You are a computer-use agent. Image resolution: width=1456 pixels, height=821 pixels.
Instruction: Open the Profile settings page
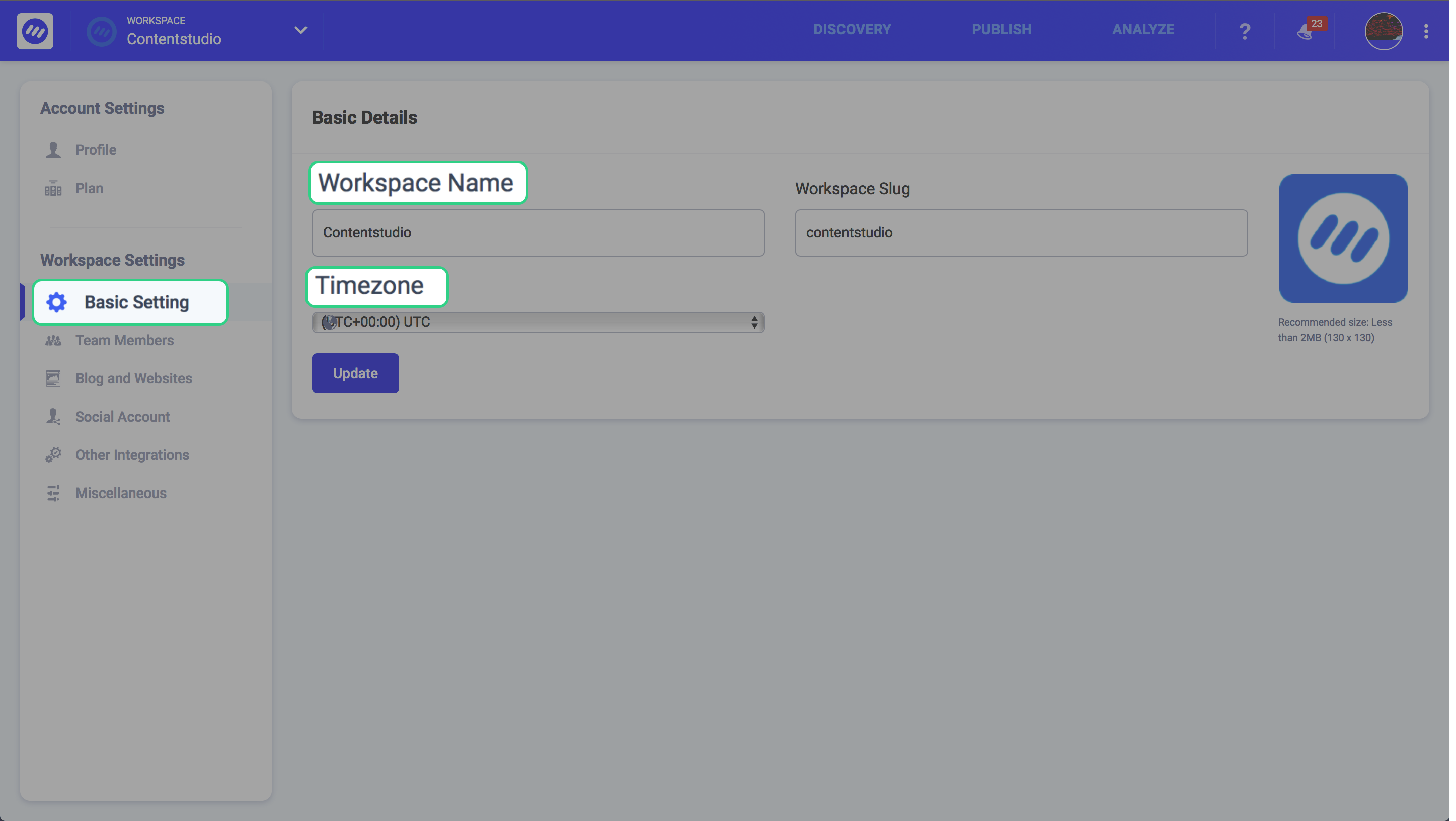(96, 150)
